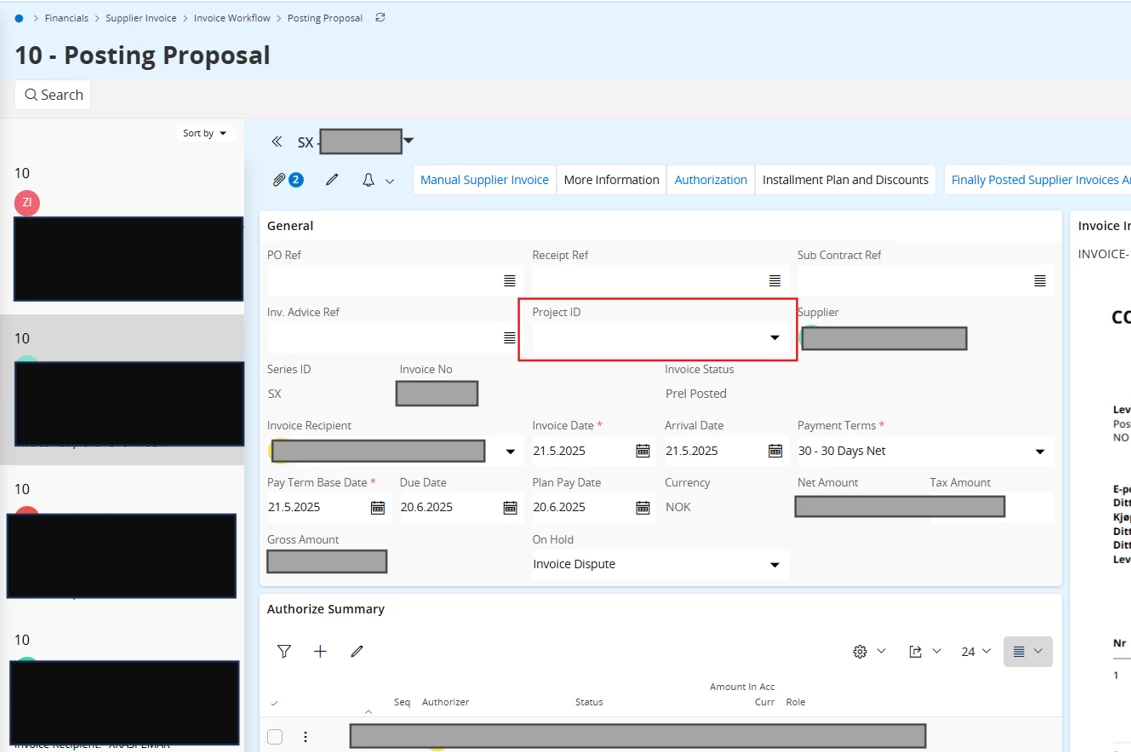The image size is (1131, 752).
Task: Open the Finally Posted Supplier Invoices tab
Action: click(x=1039, y=180)
